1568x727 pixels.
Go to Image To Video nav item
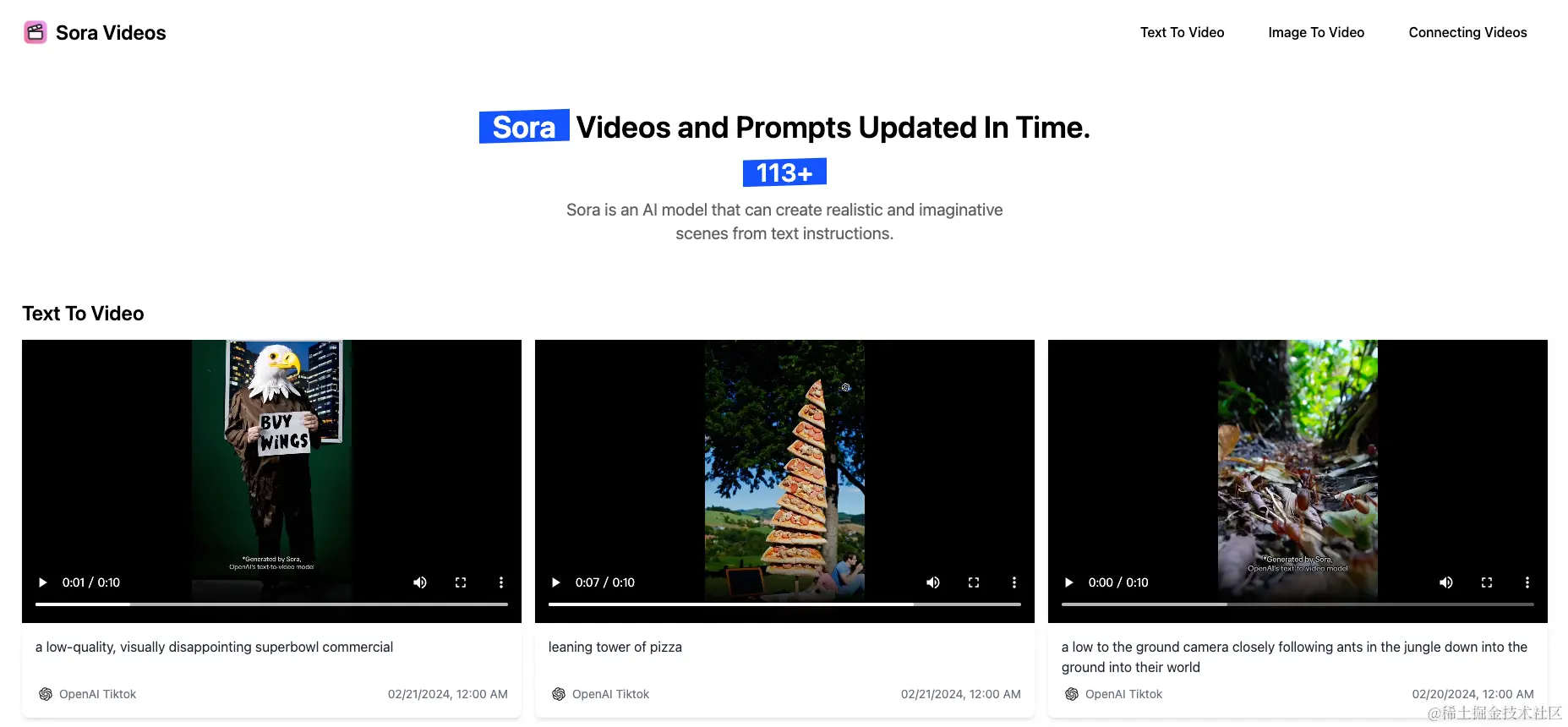tap(1316, 32)
